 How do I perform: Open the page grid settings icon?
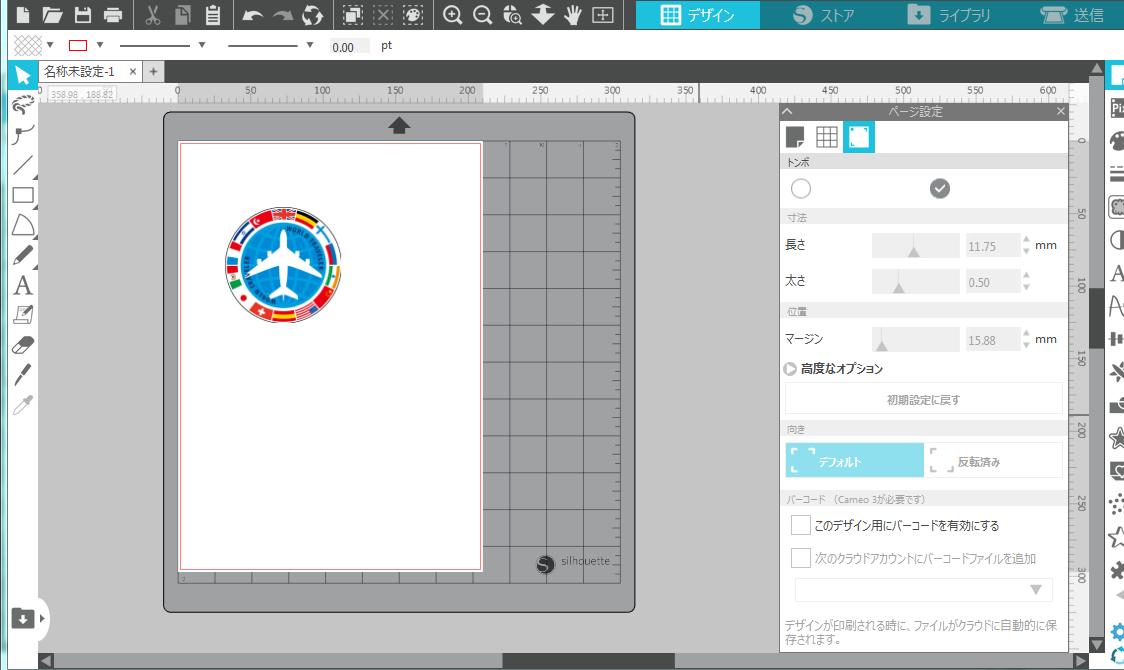coord(827,137)
